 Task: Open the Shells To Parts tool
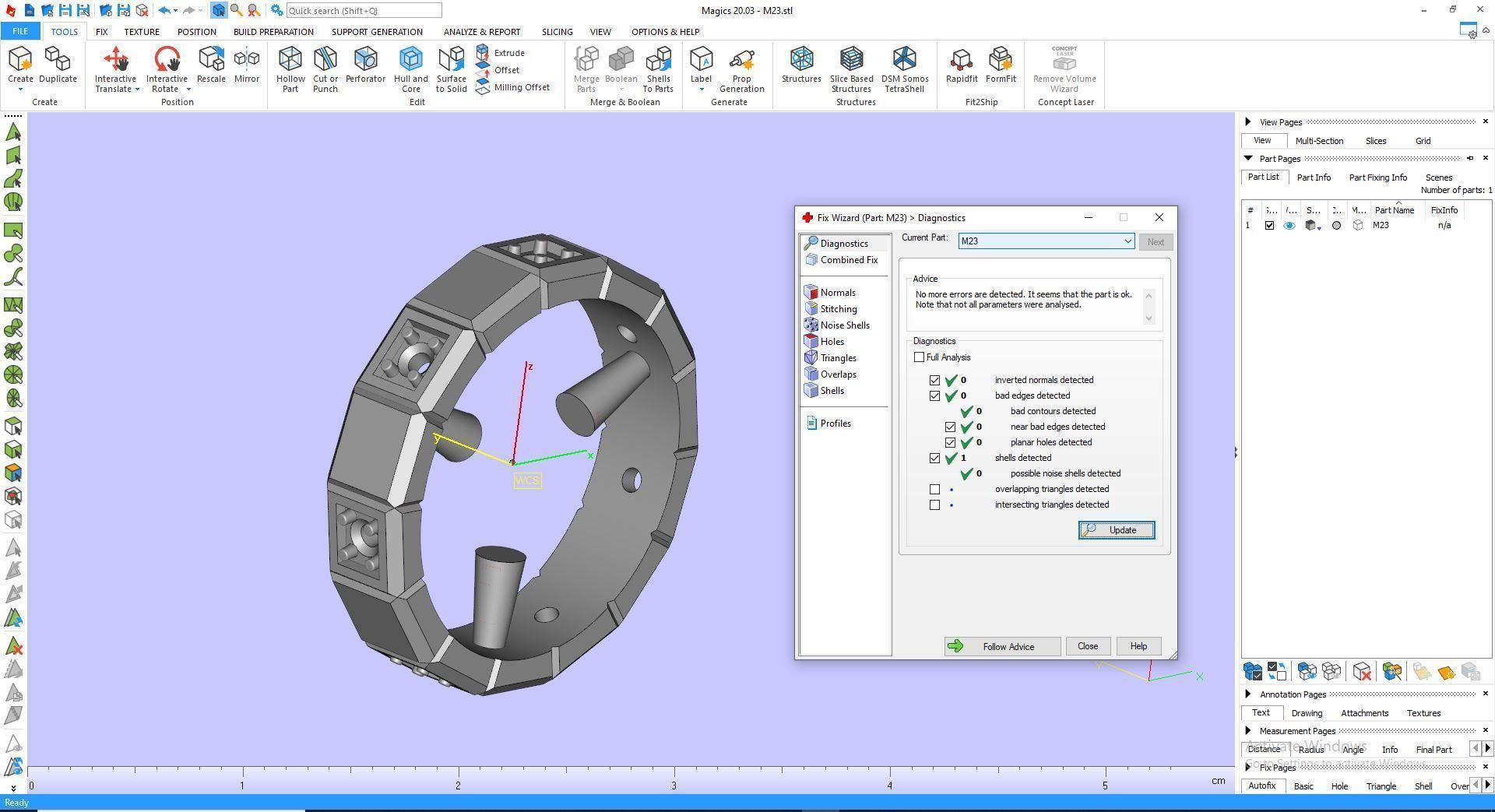[658, 69]
